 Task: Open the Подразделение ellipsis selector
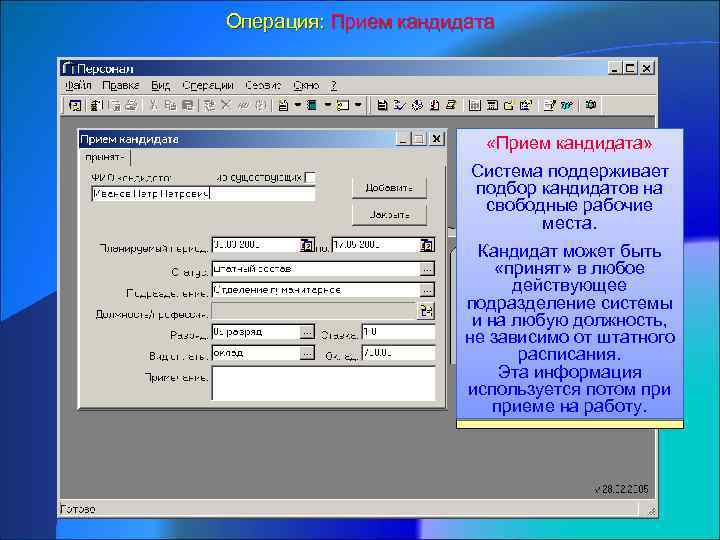pyautogui.click(x=427, y=290)
